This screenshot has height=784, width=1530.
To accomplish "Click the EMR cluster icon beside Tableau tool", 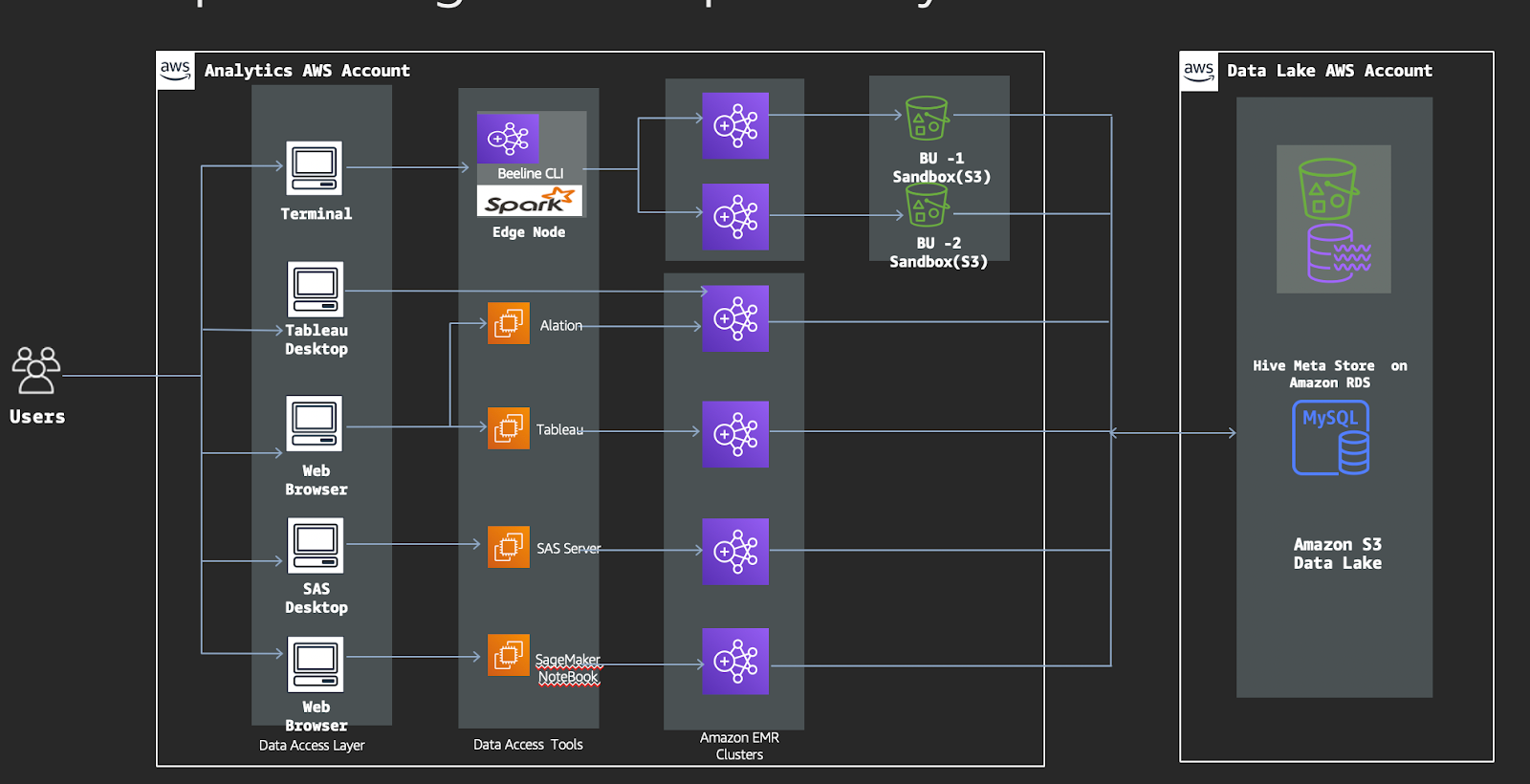I will (x=735, y=434).
